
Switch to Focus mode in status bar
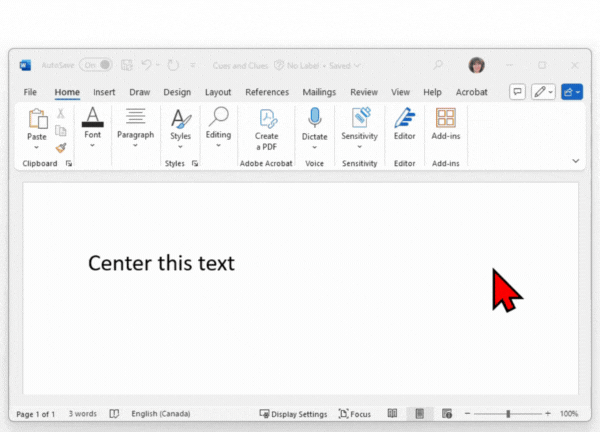(355, 414)
